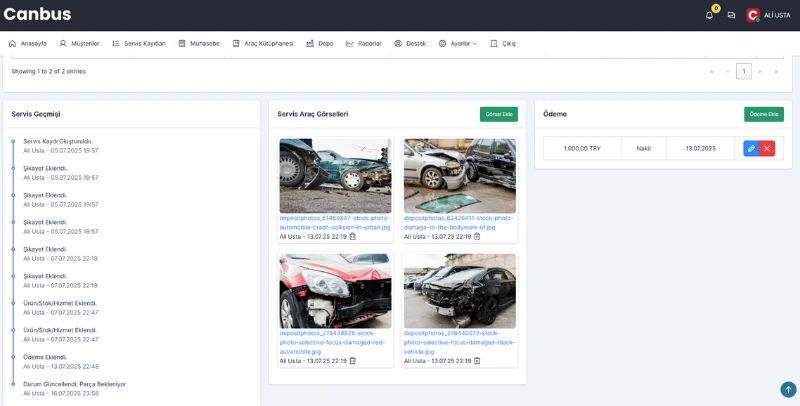Delete the 1.000,00 TRY payment
Screen dimensions: 800x406
pyautogui.click(x=767, y=148)
